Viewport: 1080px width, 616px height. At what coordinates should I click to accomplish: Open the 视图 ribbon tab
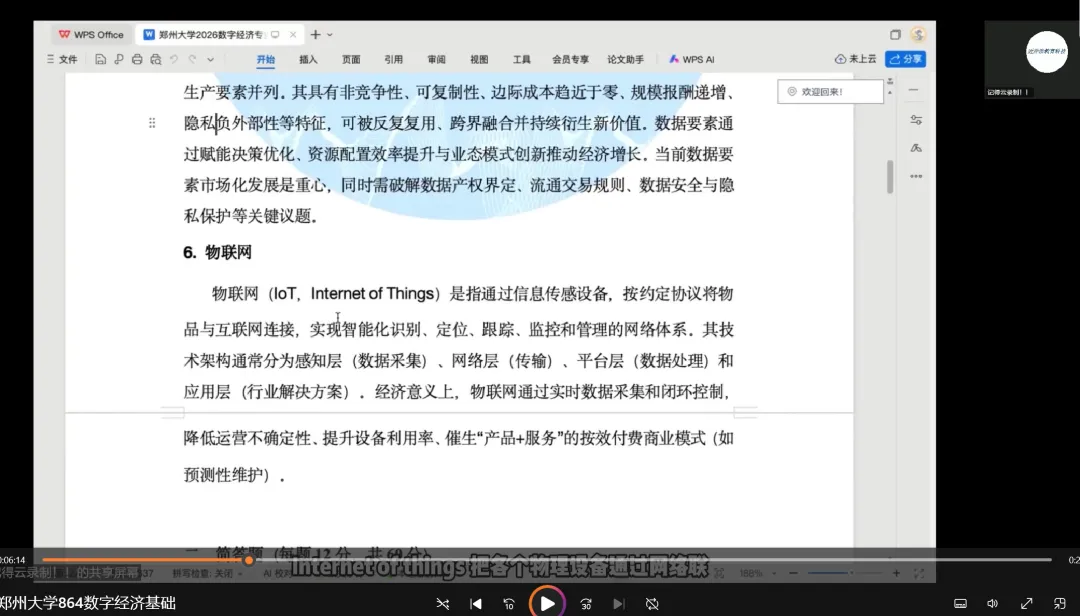(x=479, y=59)
